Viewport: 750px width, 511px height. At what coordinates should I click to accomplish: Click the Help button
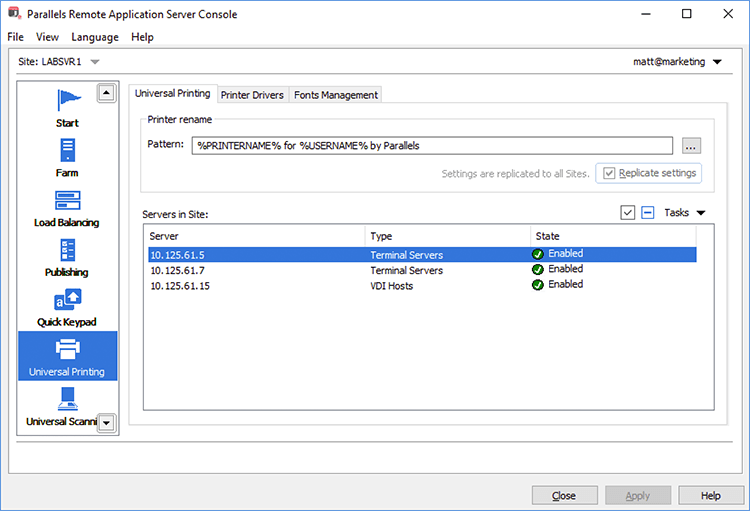pyautogui.click(x=710, y=495)
